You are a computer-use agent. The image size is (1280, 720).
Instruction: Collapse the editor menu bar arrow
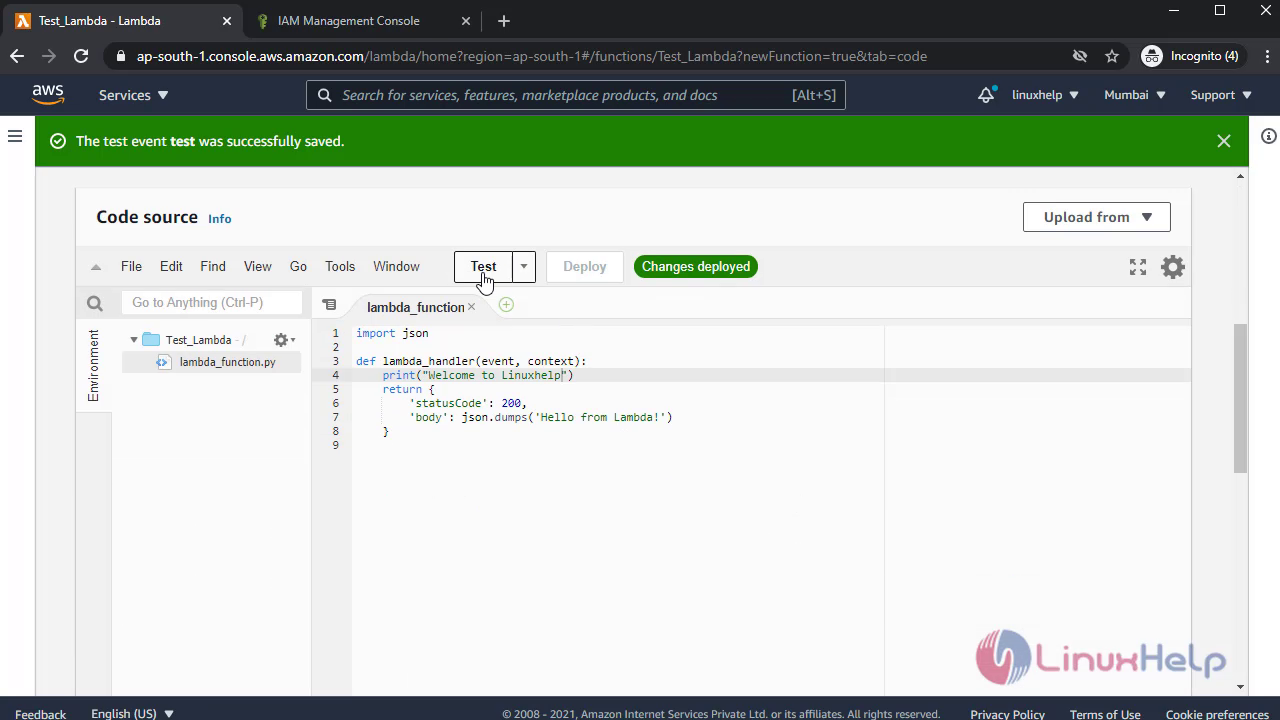pyautogui.click(x=96, y=267)
